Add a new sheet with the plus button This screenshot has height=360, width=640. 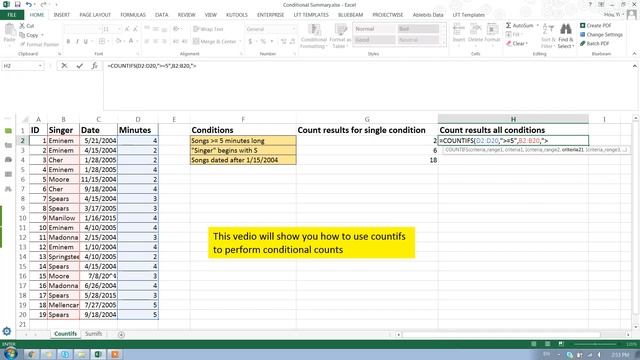121,334
